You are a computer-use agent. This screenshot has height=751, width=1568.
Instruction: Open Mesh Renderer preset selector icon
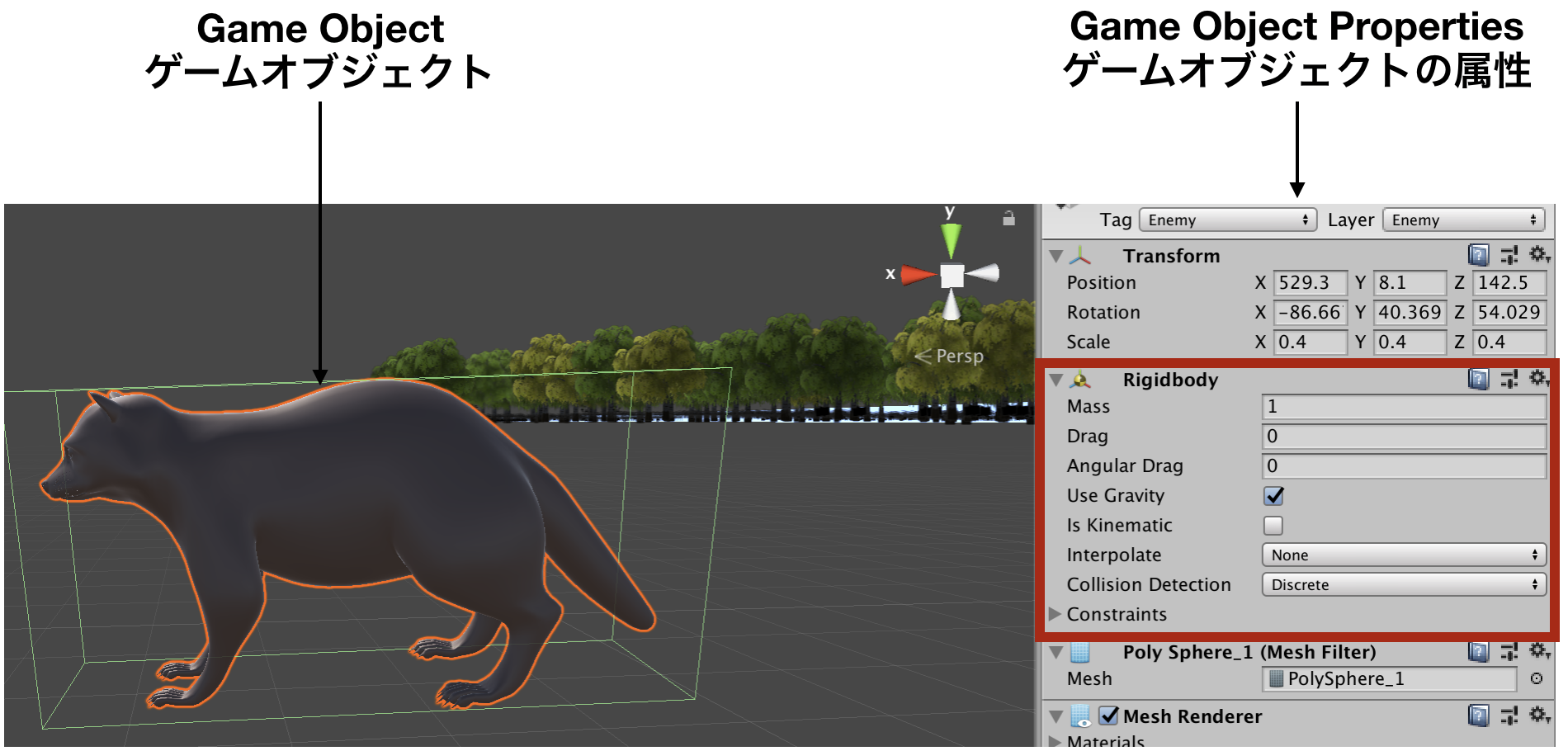click(x=1509, y=716)
